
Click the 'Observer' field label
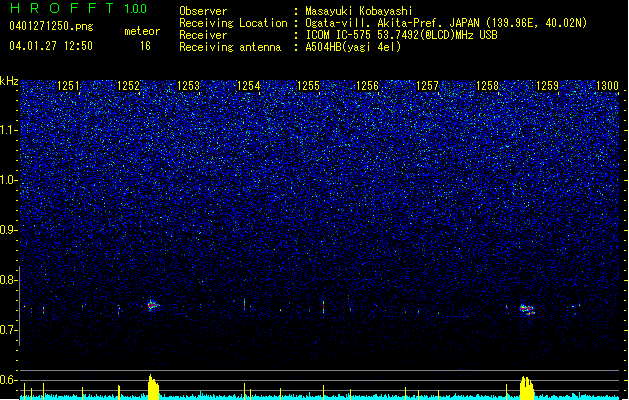click(203, 11)
